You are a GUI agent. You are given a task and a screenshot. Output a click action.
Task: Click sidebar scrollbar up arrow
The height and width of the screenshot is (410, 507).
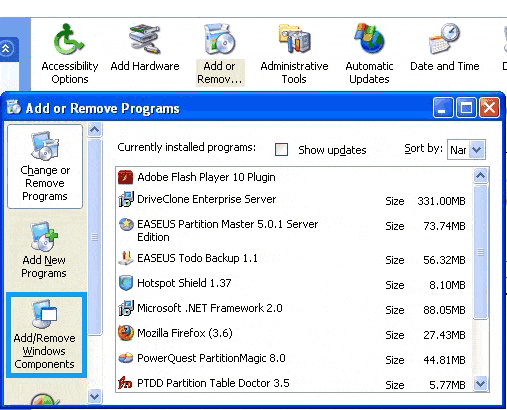coord(95,129)
